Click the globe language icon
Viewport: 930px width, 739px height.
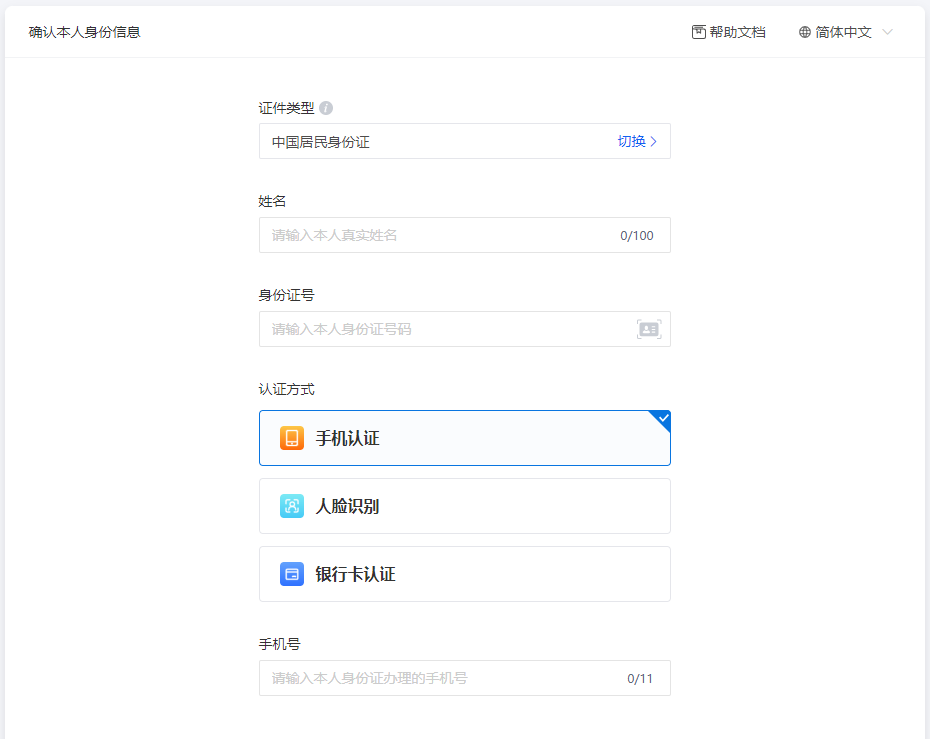click(x=805, y=32)
